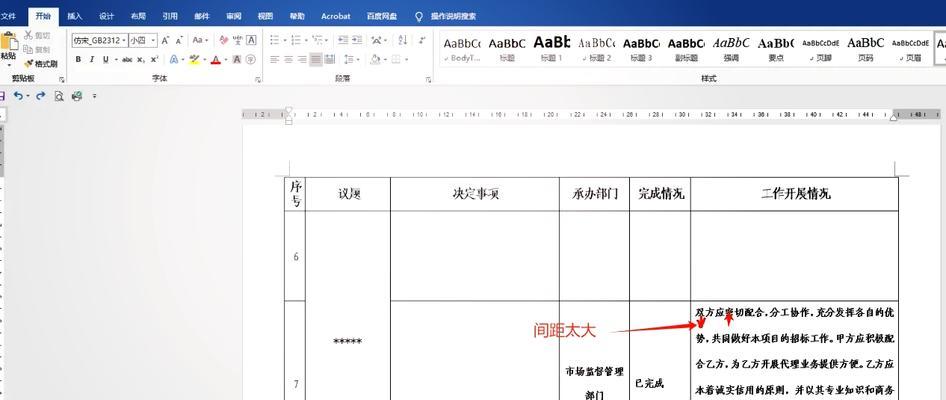Image resolution: width=946 pixels, height=400 pixels.
Task: Apply the 标题 1 style
Action: click(551, 48)
